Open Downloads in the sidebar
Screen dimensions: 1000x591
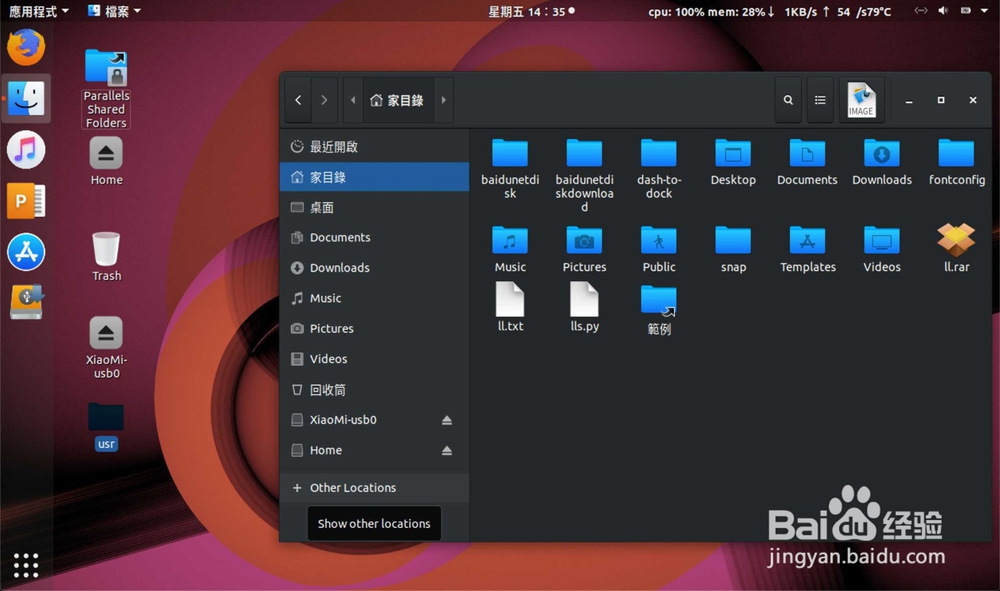pos(374,268)
